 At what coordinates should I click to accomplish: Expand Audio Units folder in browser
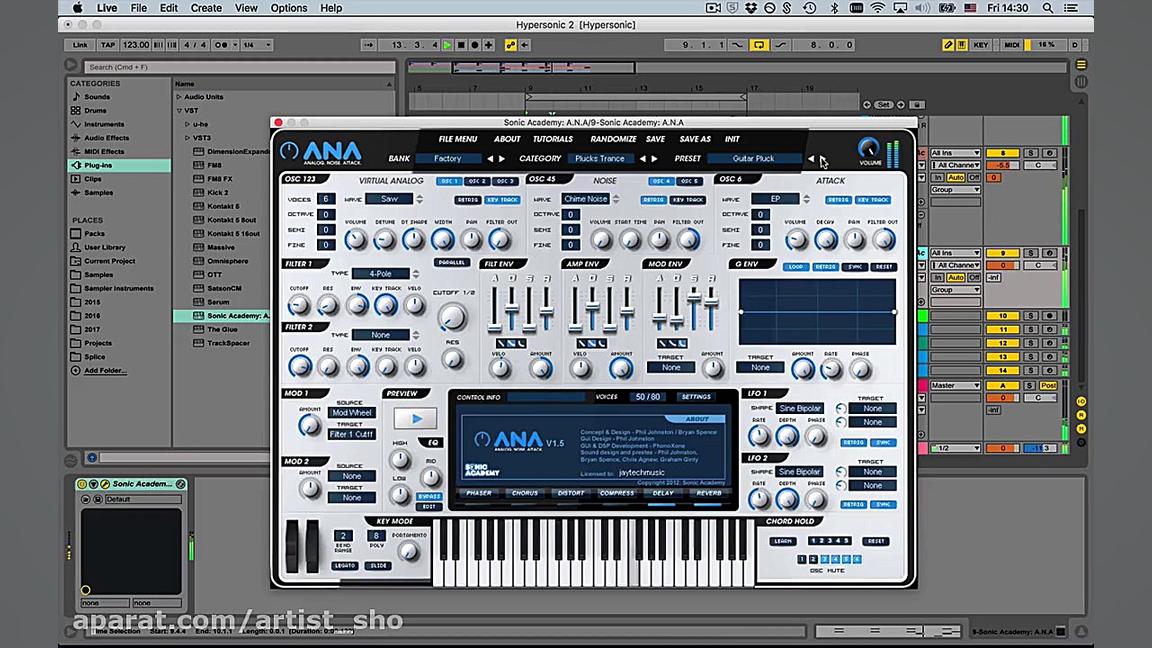click(x=179, y=97)
